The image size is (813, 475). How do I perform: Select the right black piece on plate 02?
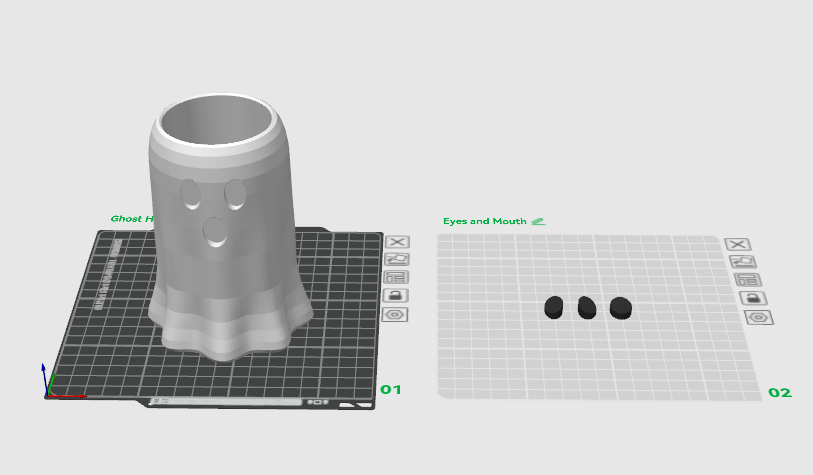[x=621, y=308]
